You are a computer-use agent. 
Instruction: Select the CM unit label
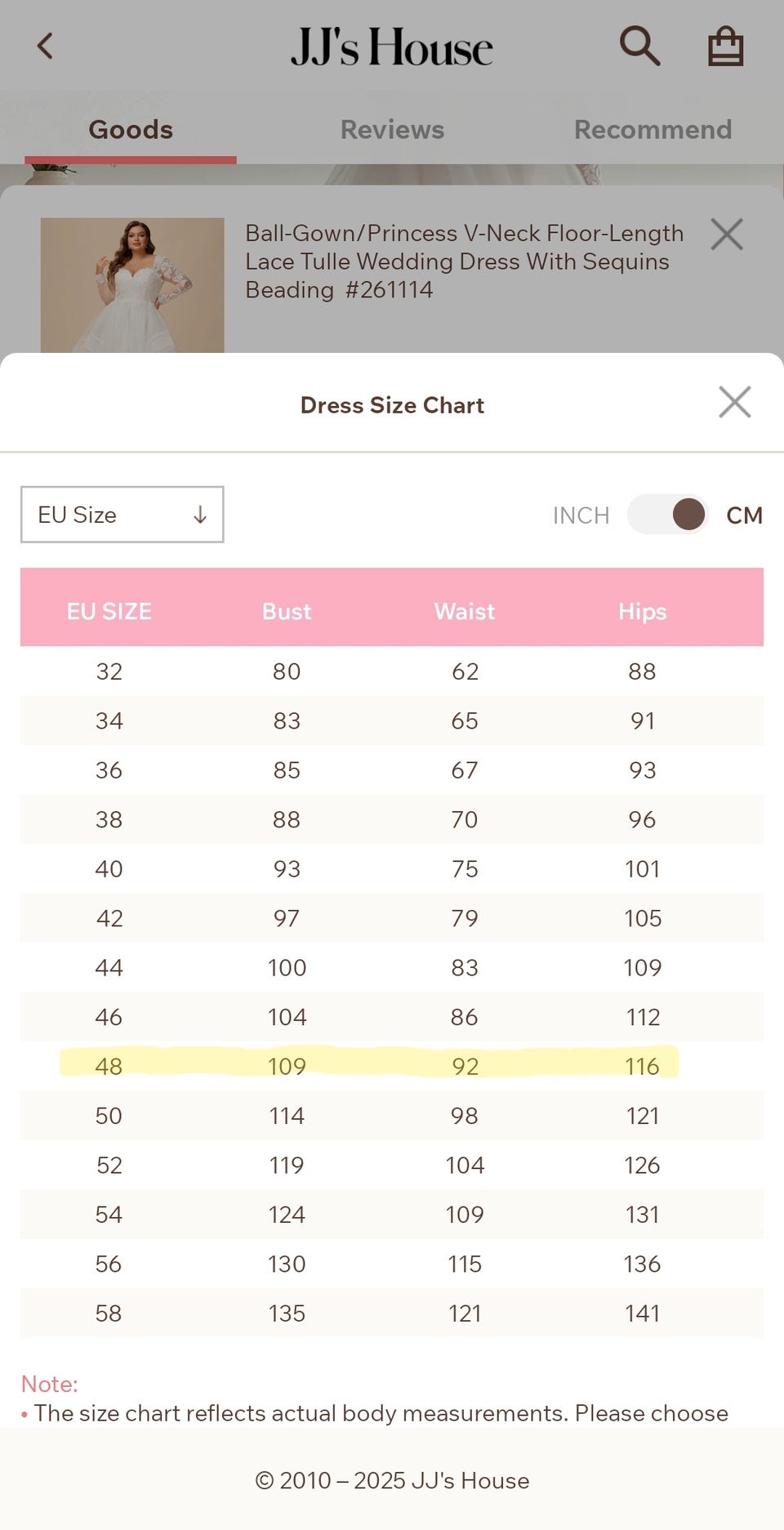pos(744,515)
